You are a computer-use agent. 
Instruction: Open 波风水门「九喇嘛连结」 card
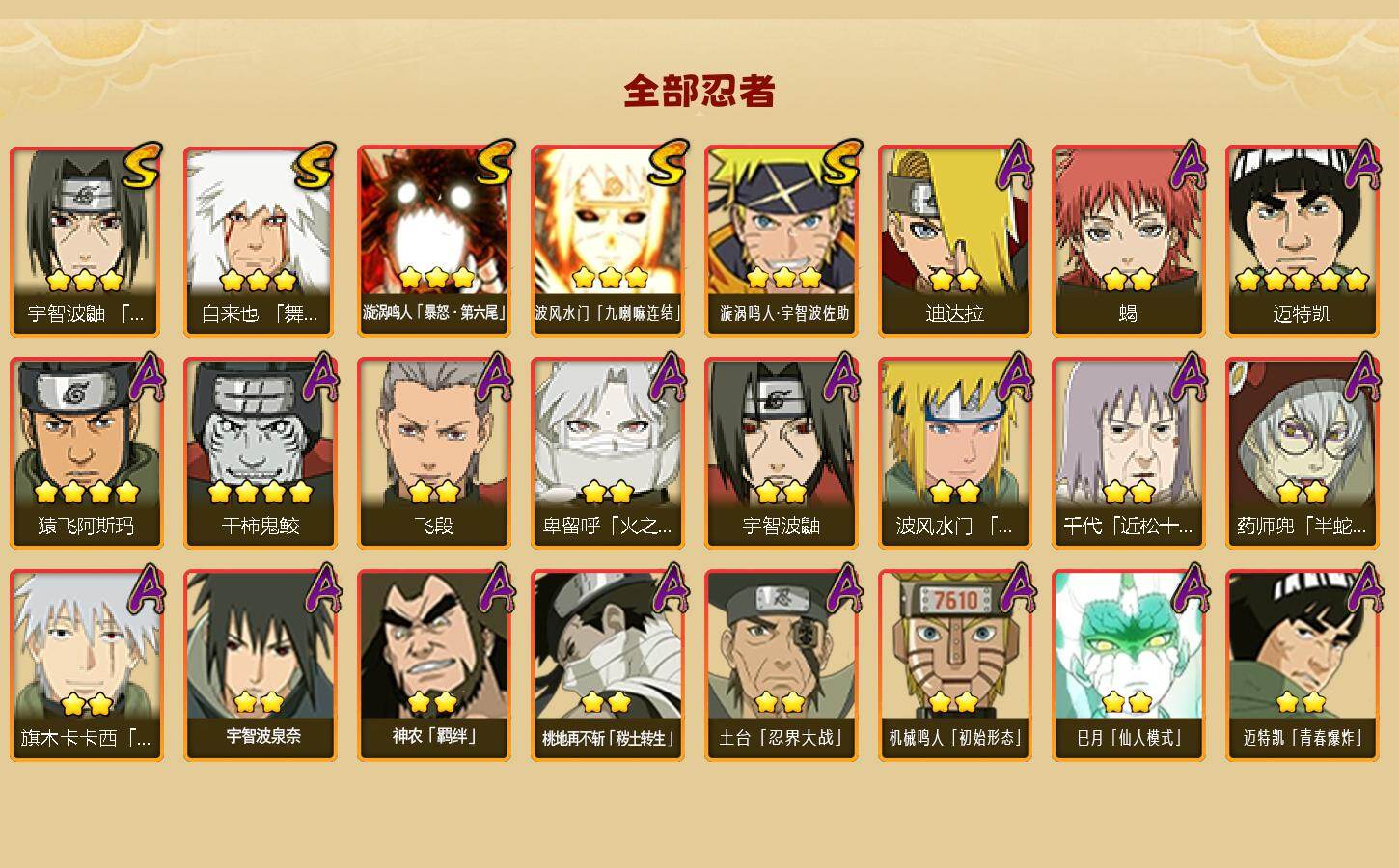tap(607, 241)
